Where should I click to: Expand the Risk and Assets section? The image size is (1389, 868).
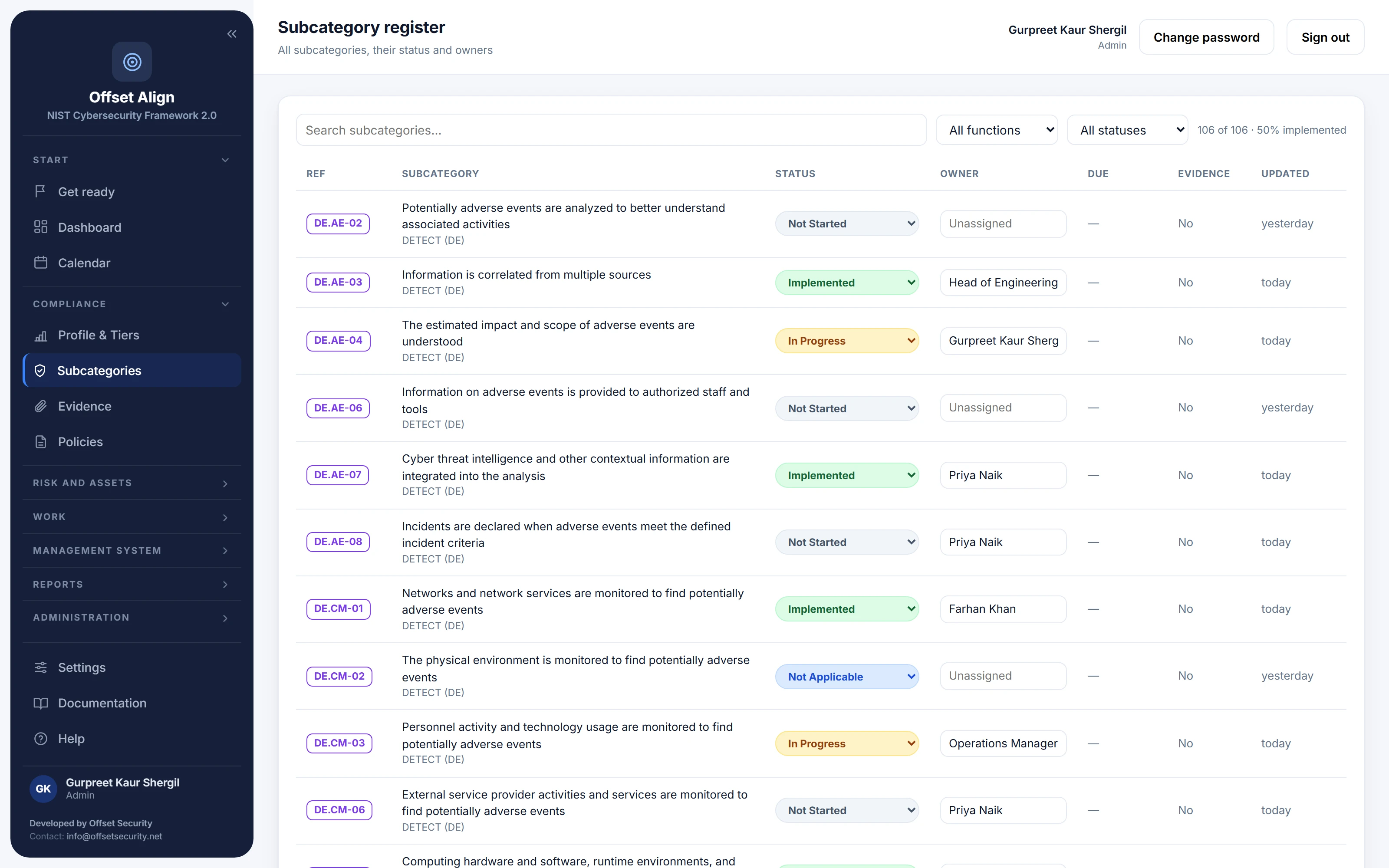[132, 483]
